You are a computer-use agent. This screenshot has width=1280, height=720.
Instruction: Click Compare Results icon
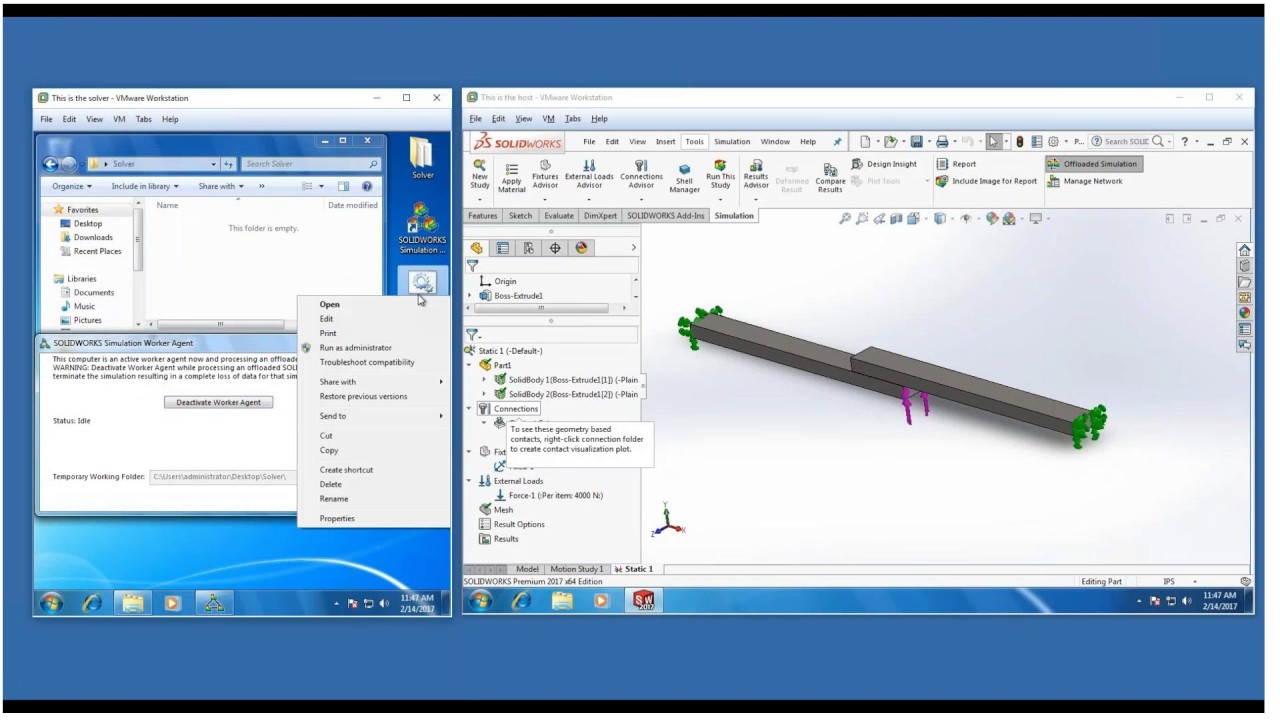830,178
